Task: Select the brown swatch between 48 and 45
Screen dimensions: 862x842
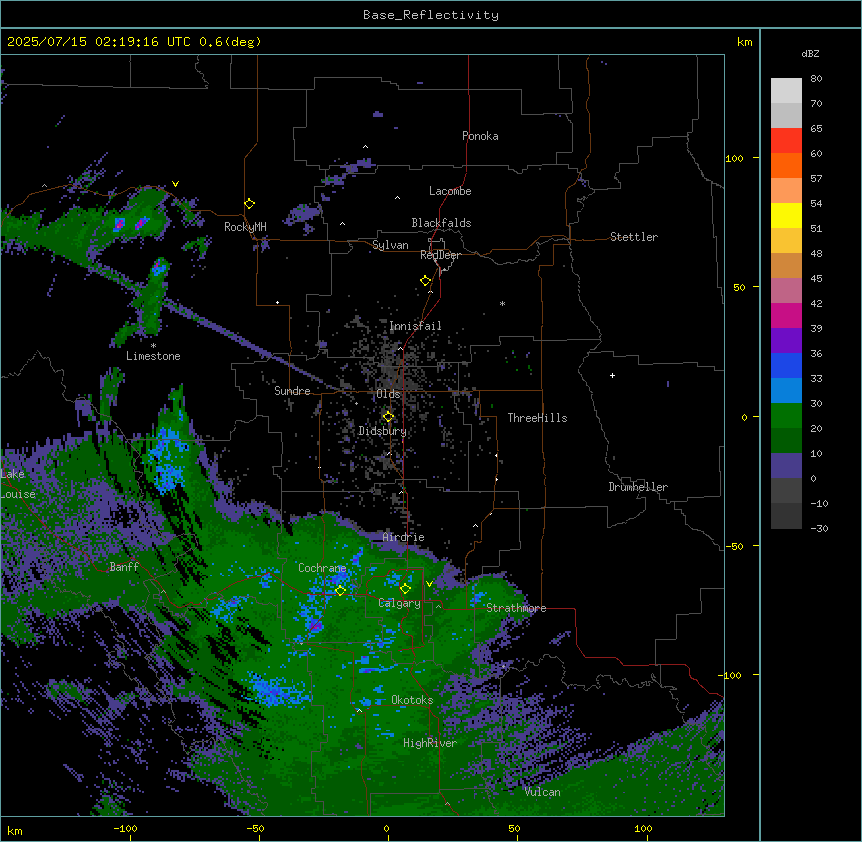Action: [x=786, y=265]
